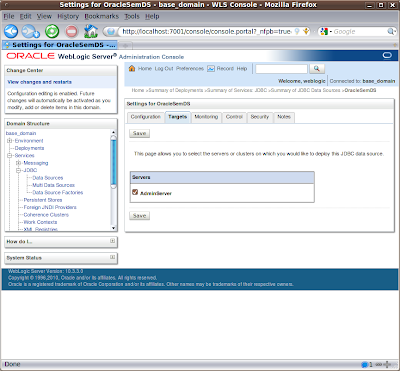
Task: Expand the System Status panel
Action: point(113,257)
